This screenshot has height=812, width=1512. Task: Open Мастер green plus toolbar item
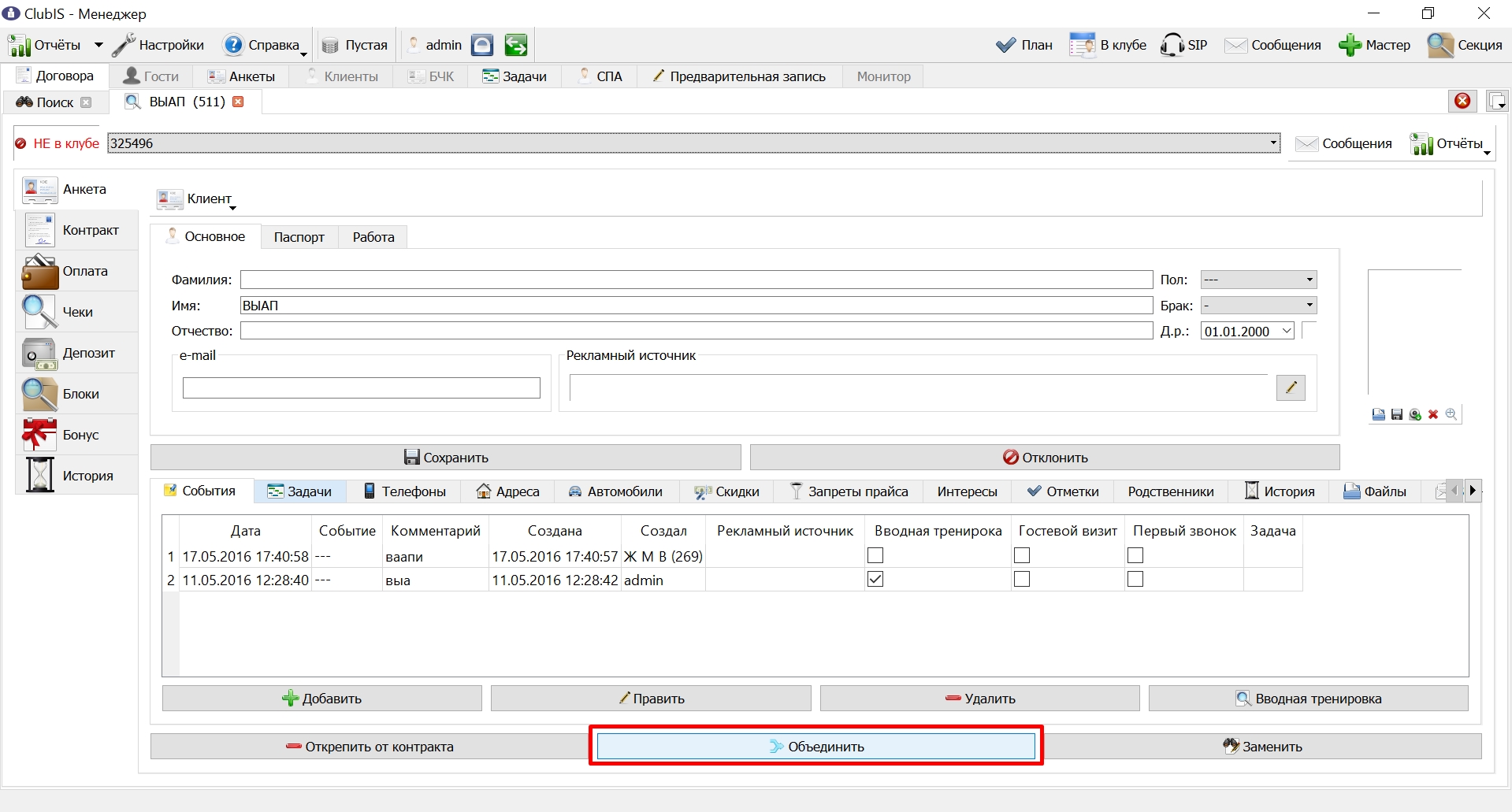coord(1375,45)
